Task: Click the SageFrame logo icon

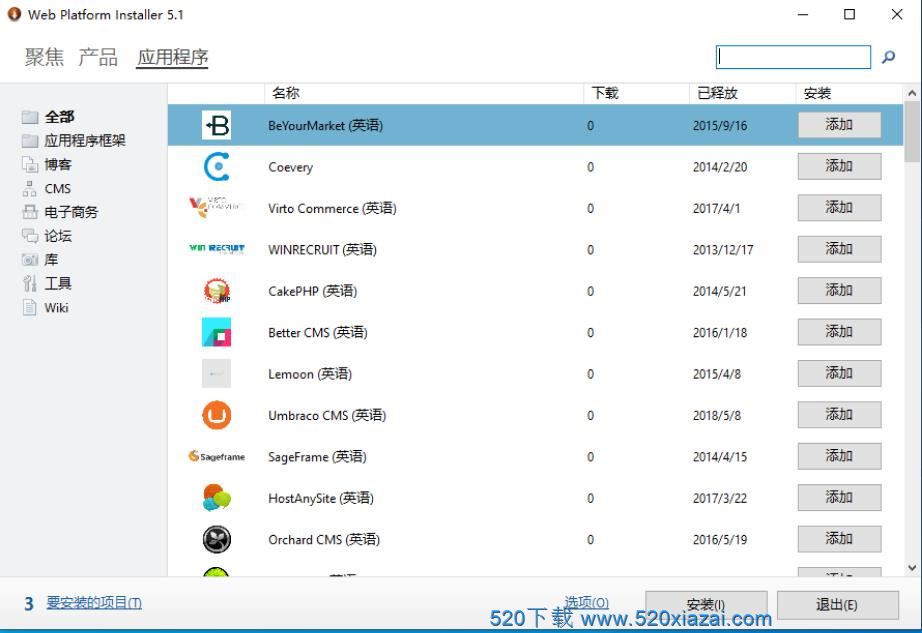Action: (216, 456)
